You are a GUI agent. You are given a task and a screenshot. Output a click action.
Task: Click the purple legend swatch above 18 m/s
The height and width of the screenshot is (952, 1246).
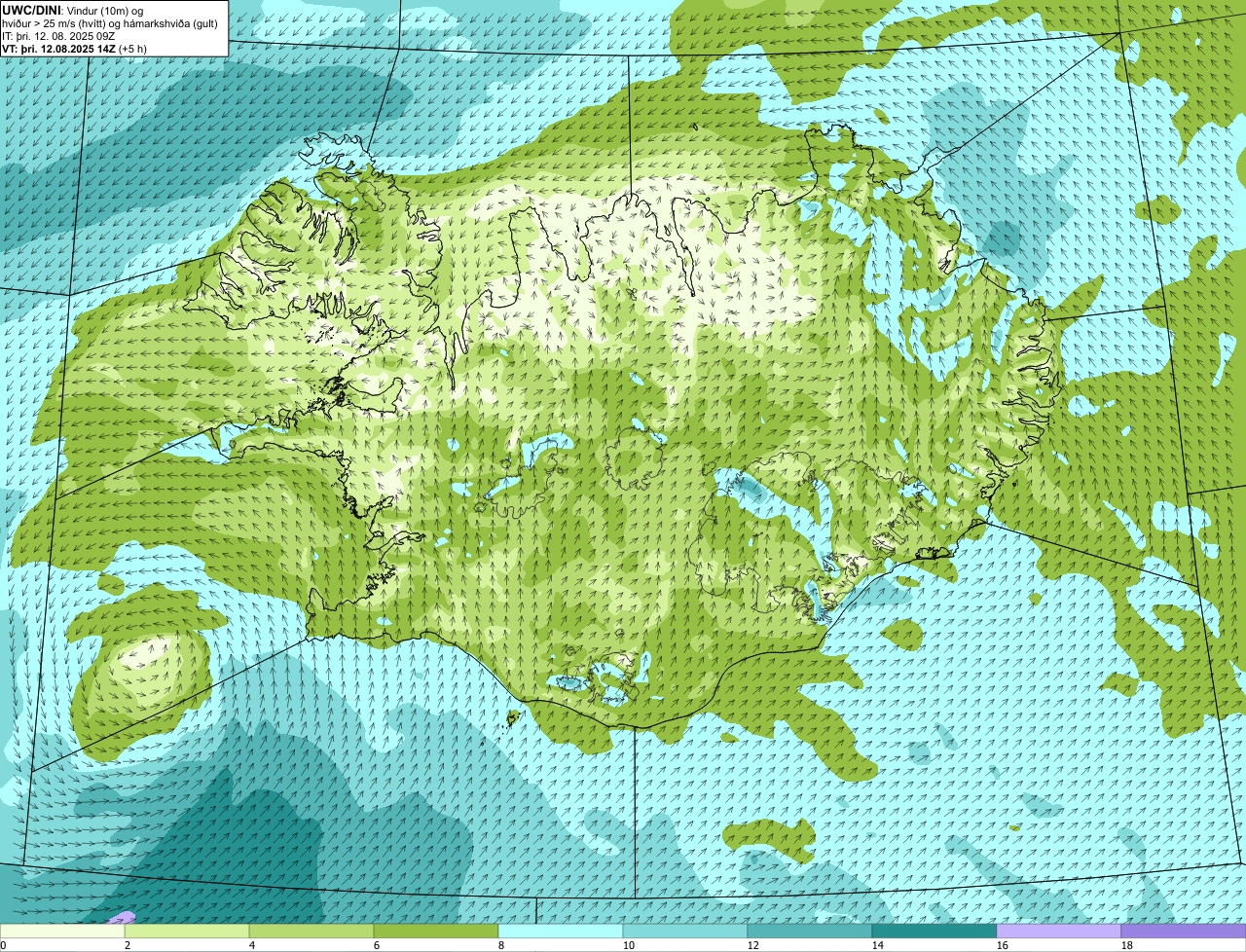coord(1184,932)
